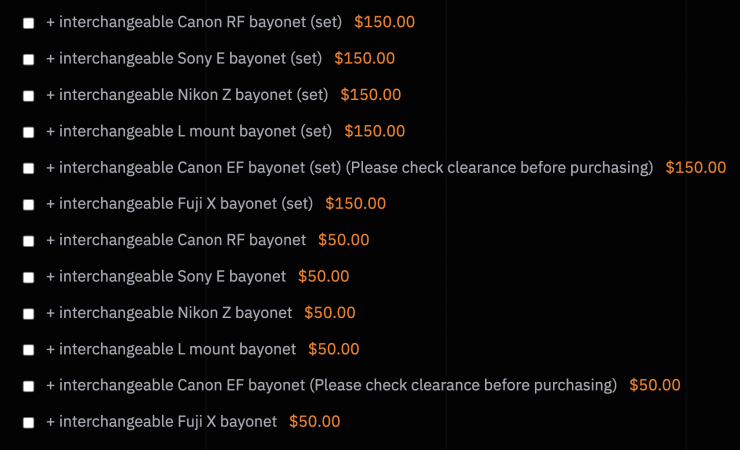Click the $50.00 price beside Sony E bayonet
Image resolution: width=740 pixels, height=450 pixels.
[324, 276]
